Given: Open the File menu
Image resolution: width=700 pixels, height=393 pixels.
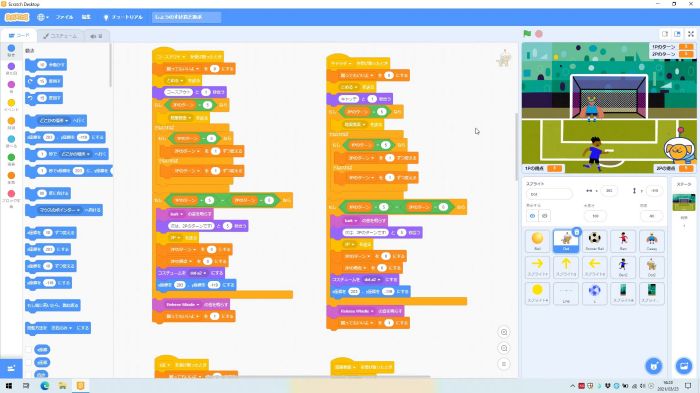Looking at the screenshot, I should 64,17.
